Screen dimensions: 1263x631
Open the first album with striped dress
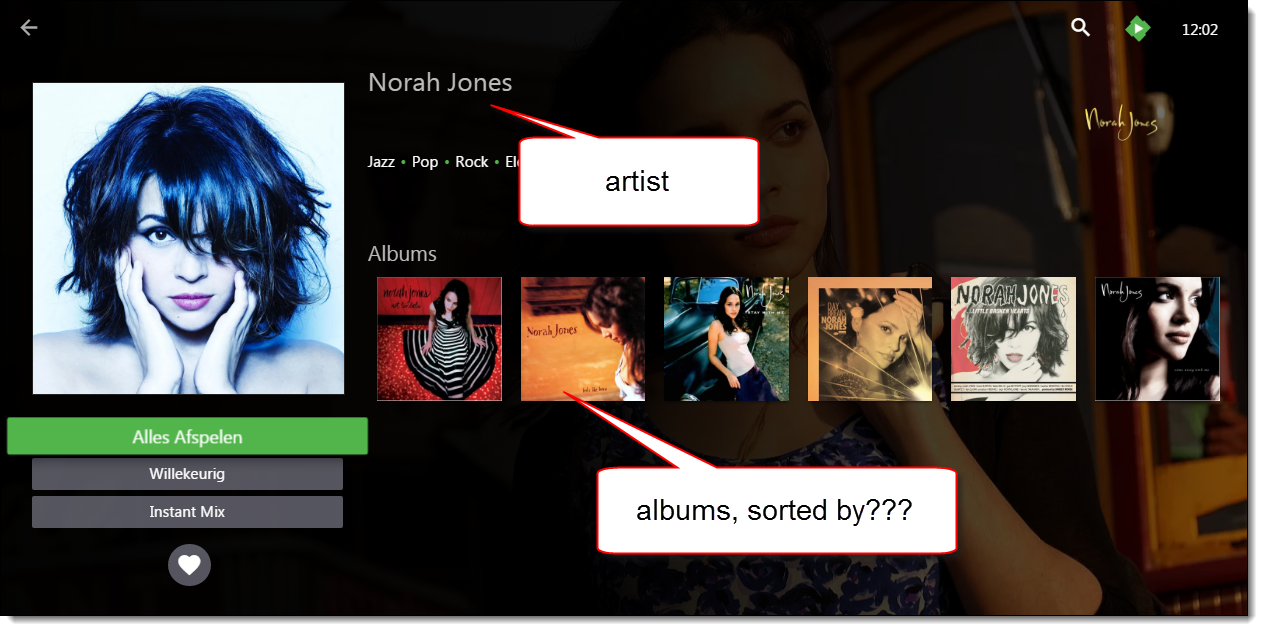coord(439,339)
